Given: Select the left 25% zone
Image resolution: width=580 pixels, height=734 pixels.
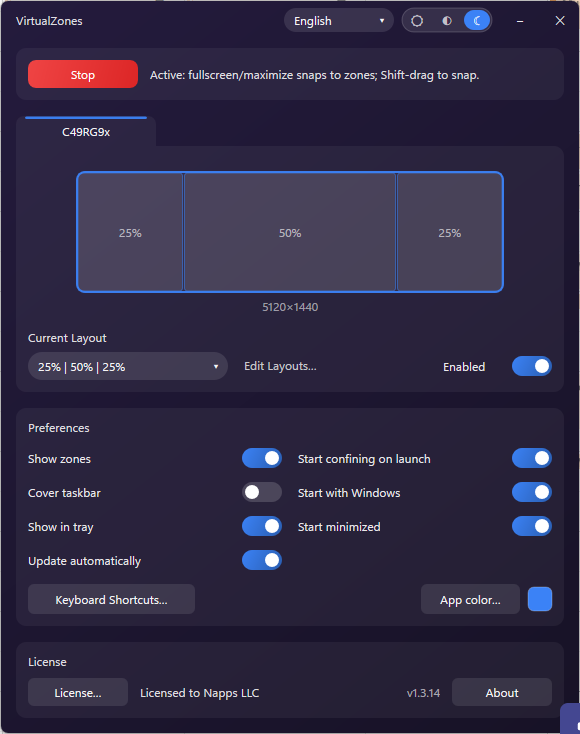Looking at the screenshot, I should 130,232.
